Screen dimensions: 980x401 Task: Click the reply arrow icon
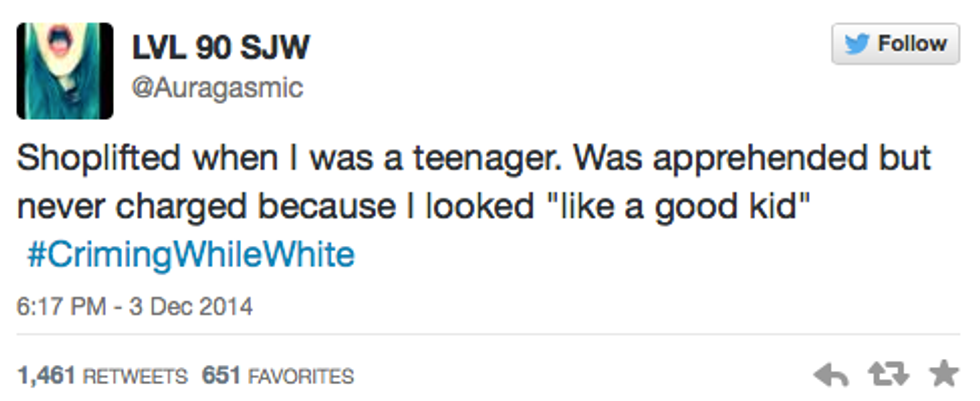831,375
